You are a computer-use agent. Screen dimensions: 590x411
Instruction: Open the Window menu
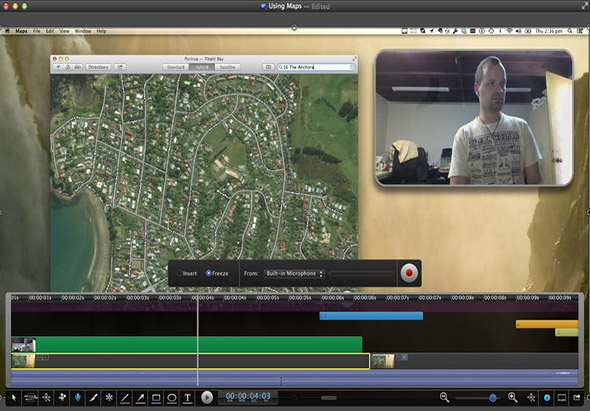point(83,31)
